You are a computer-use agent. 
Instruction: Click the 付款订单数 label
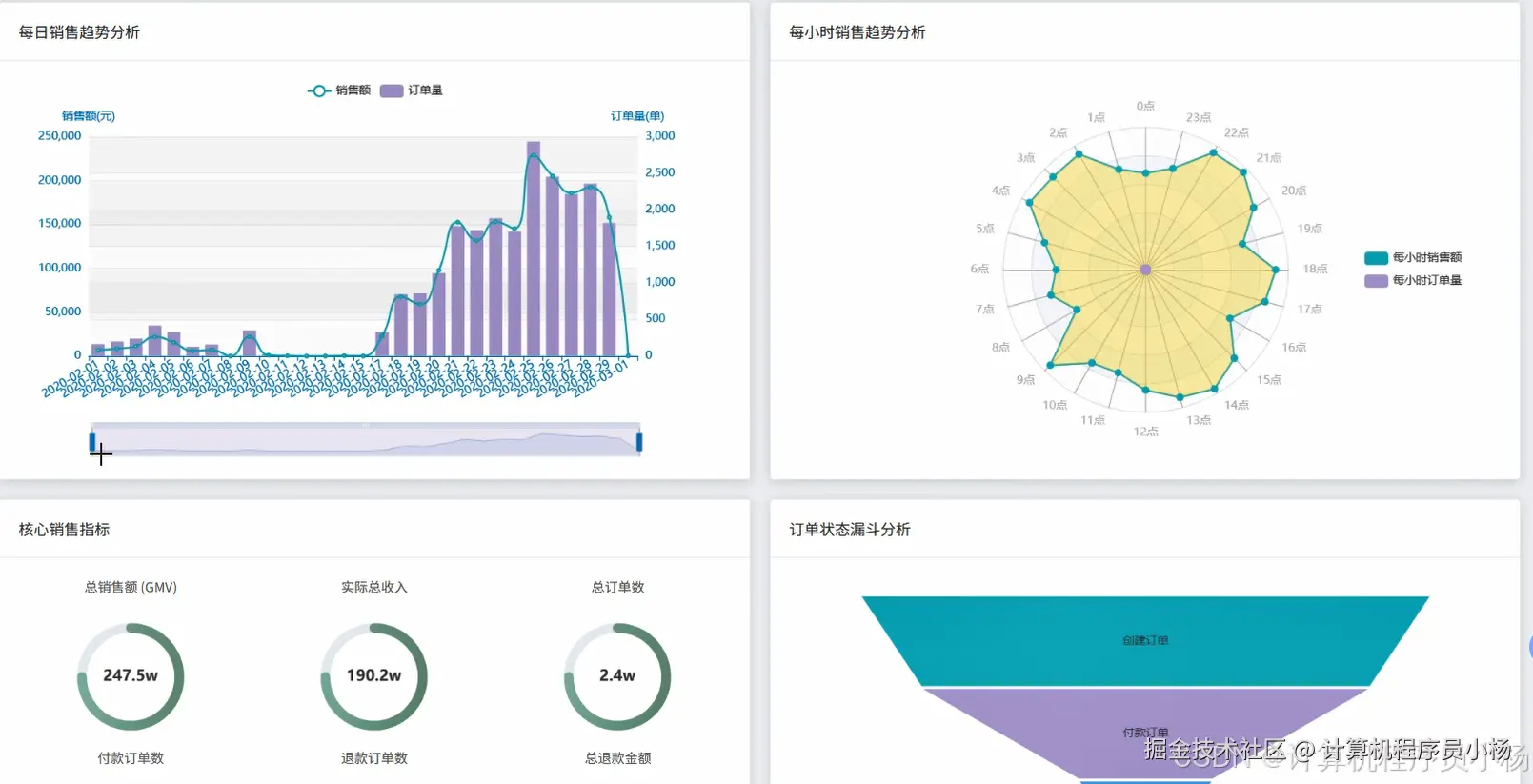(x=131, y=758)
